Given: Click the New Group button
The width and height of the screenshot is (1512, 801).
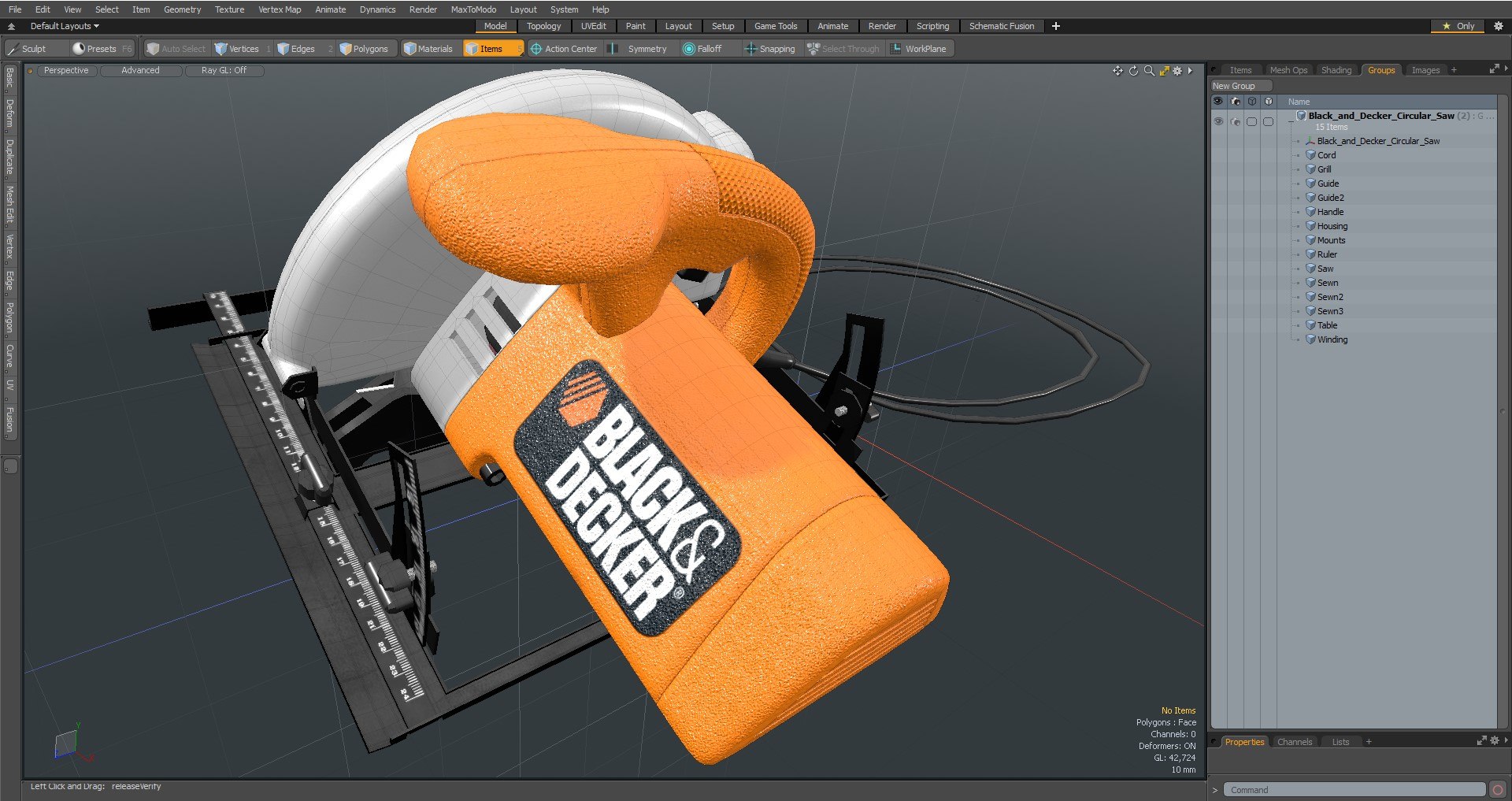Looking at the screenshot, I should pos(1242,86).
